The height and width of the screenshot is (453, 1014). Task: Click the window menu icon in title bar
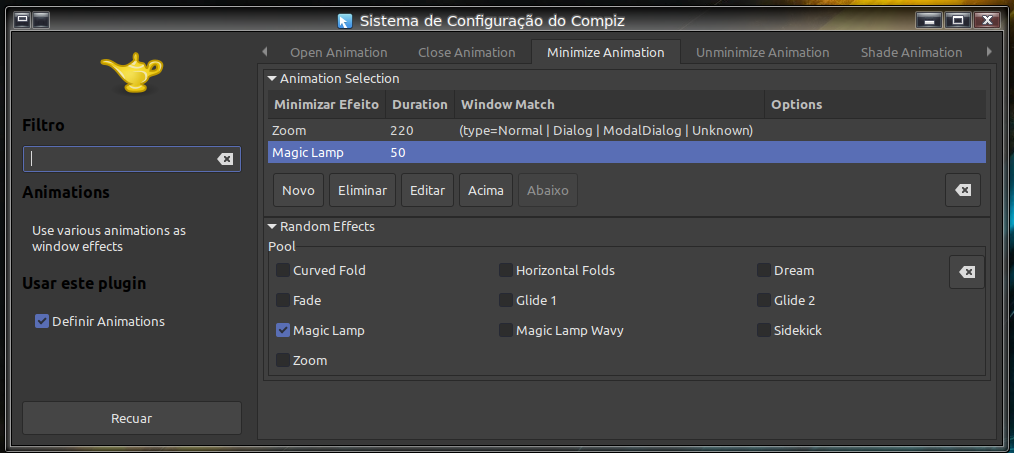[x=23, y=20]
